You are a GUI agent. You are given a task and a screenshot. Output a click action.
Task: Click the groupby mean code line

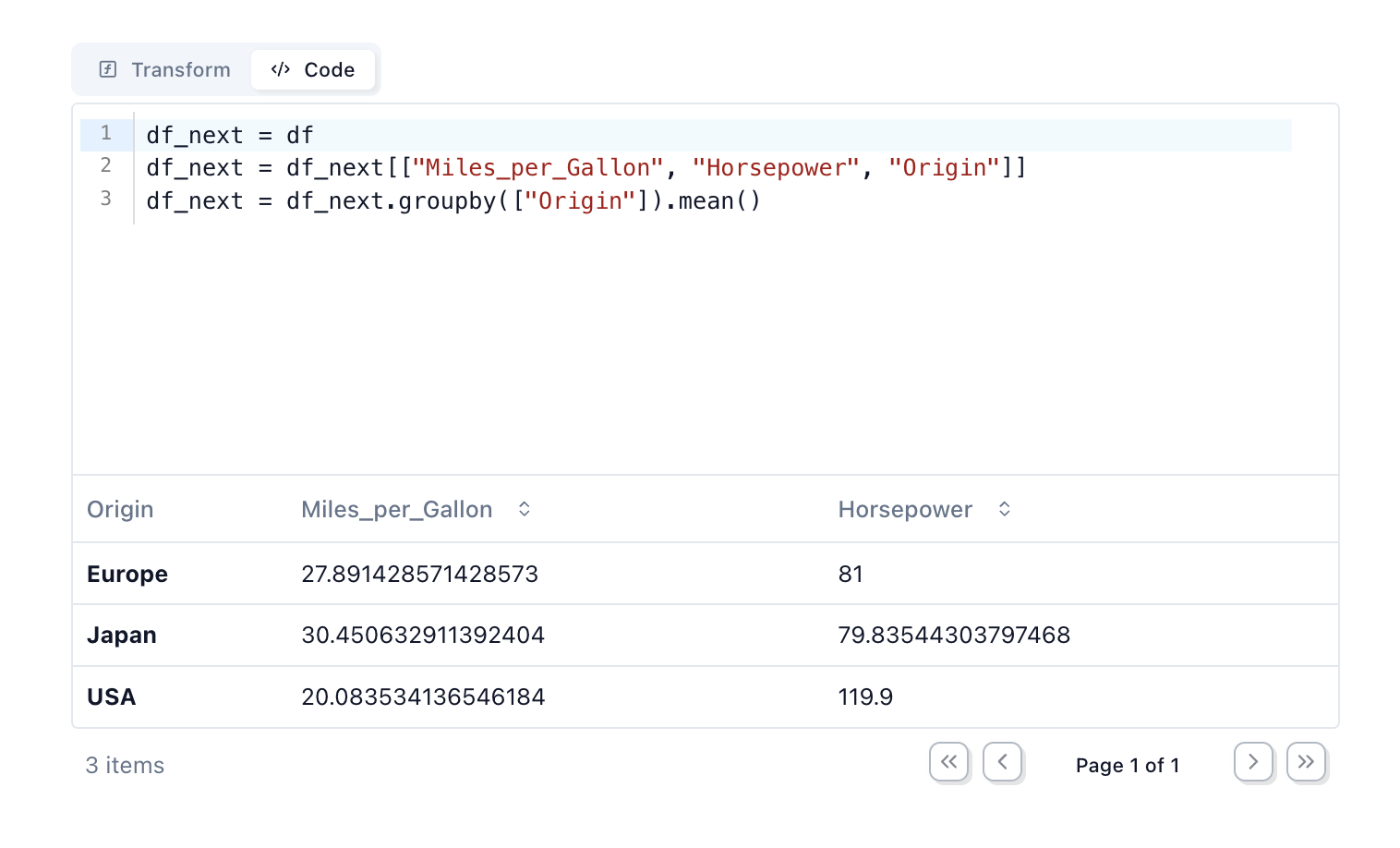453,201
